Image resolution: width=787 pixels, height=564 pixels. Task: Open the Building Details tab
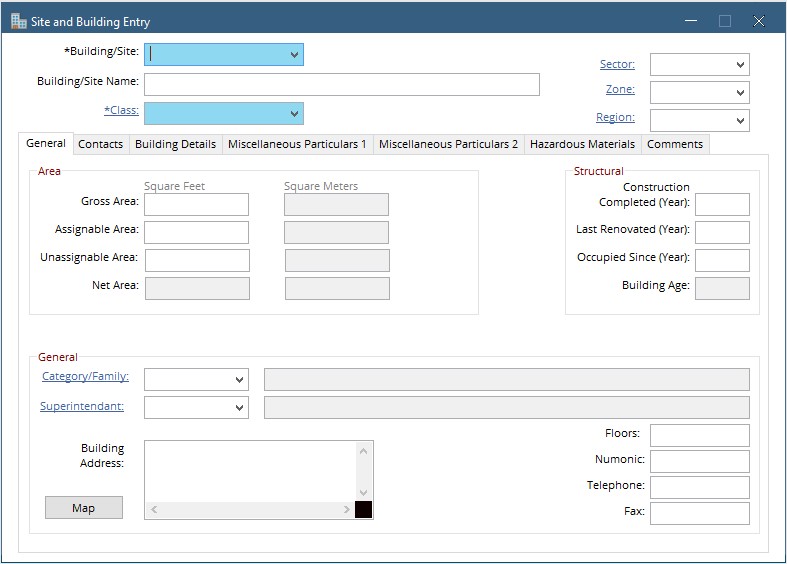click(175, 144)
